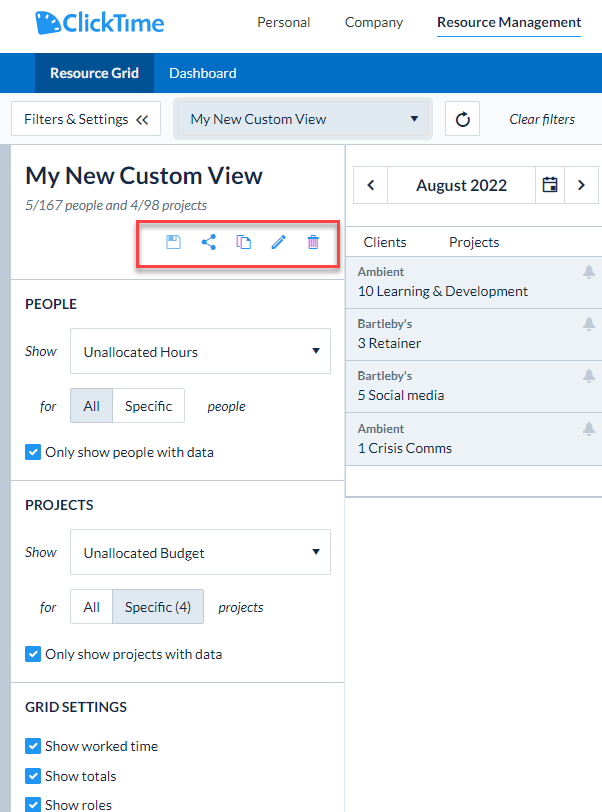Collapse the Filters & Settings panel
602x812 pixels.
(x=86, y=119)
